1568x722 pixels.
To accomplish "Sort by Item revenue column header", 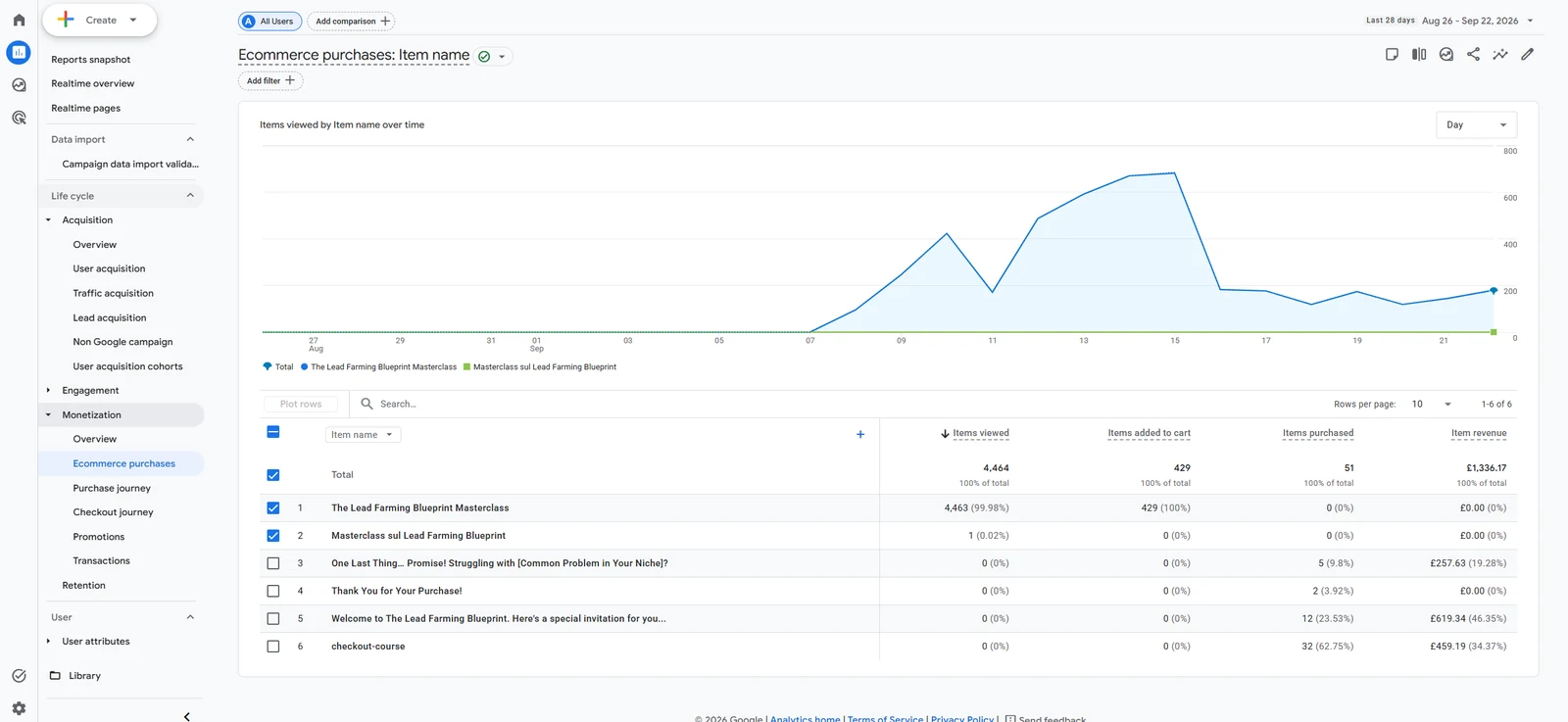I will pyautogui.click(x=1479, y=433).
